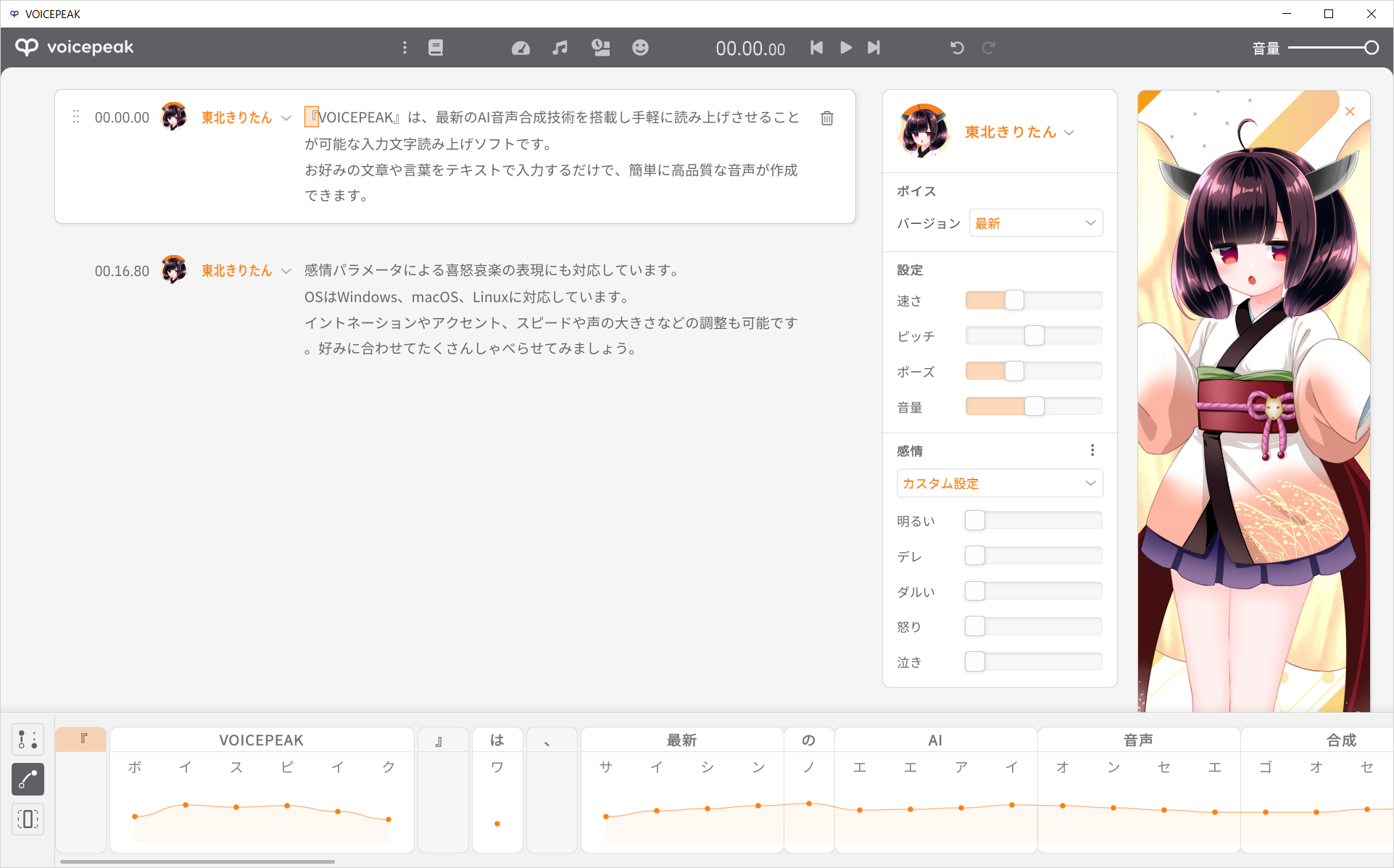
Task: Open the カスタム設定 emotion preset dropdown
Action: click(1000, 483)
